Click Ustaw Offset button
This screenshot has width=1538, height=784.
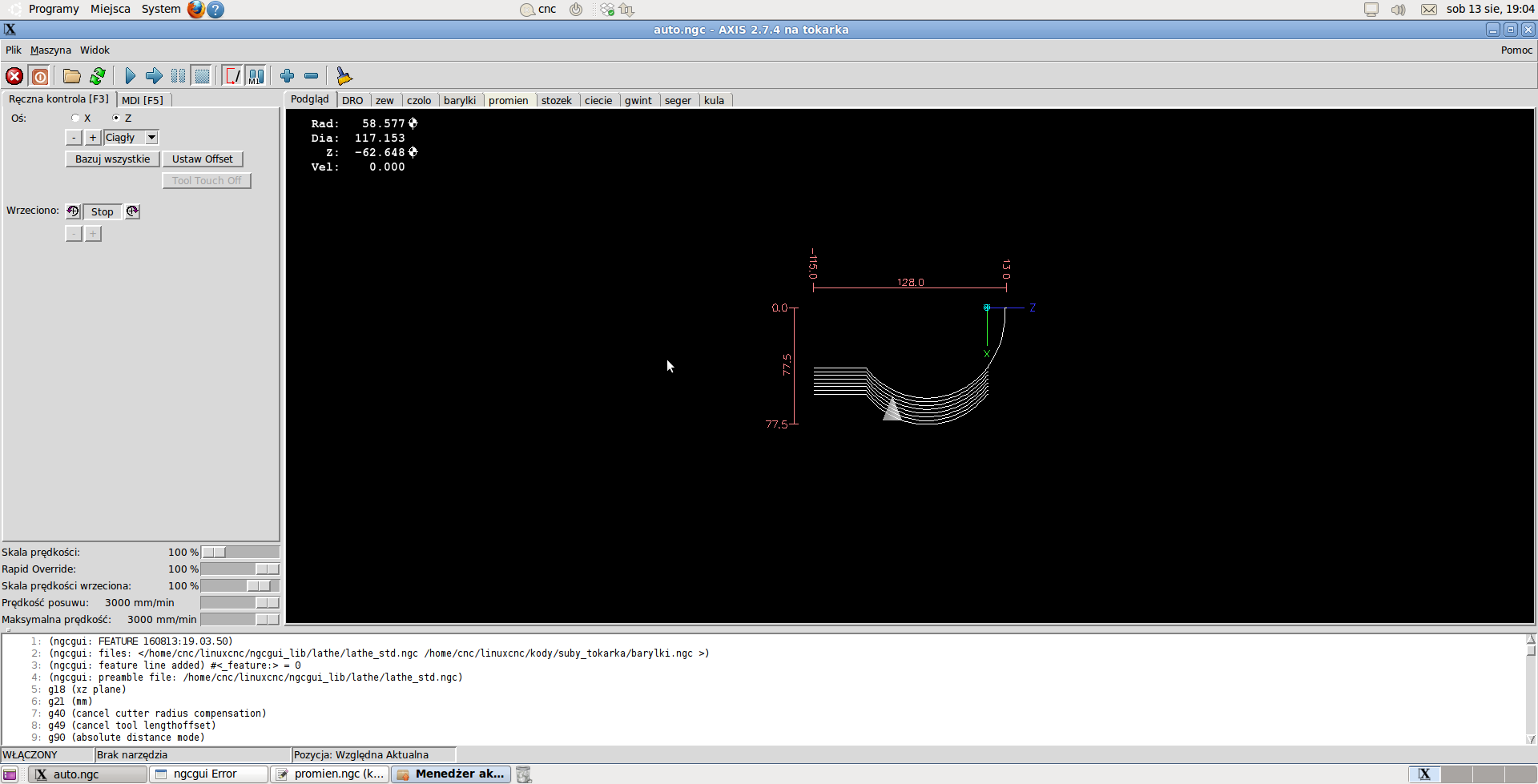[203, 159]
